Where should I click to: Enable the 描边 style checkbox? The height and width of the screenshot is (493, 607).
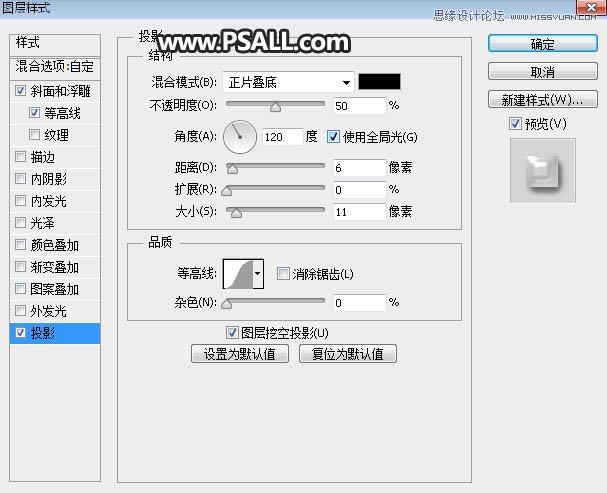coord(20,157)
